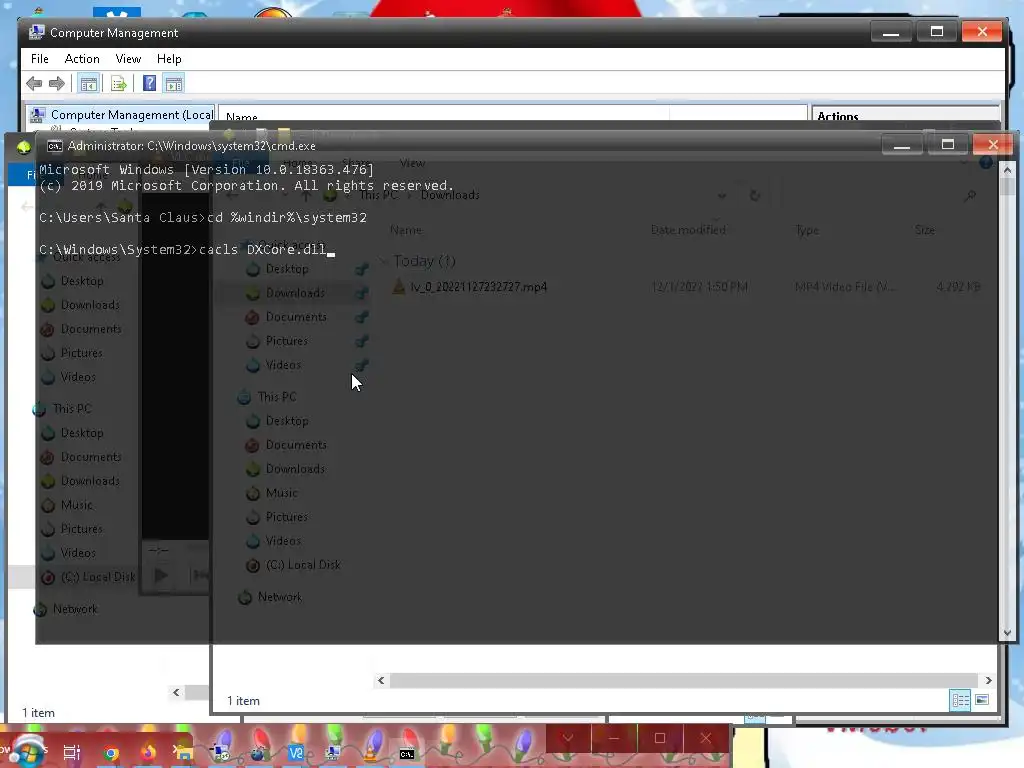The image size is (1024, 768).
Task: Click the Forward arrow in Computer Management toolbar
Action: click(x=57, y=84)
